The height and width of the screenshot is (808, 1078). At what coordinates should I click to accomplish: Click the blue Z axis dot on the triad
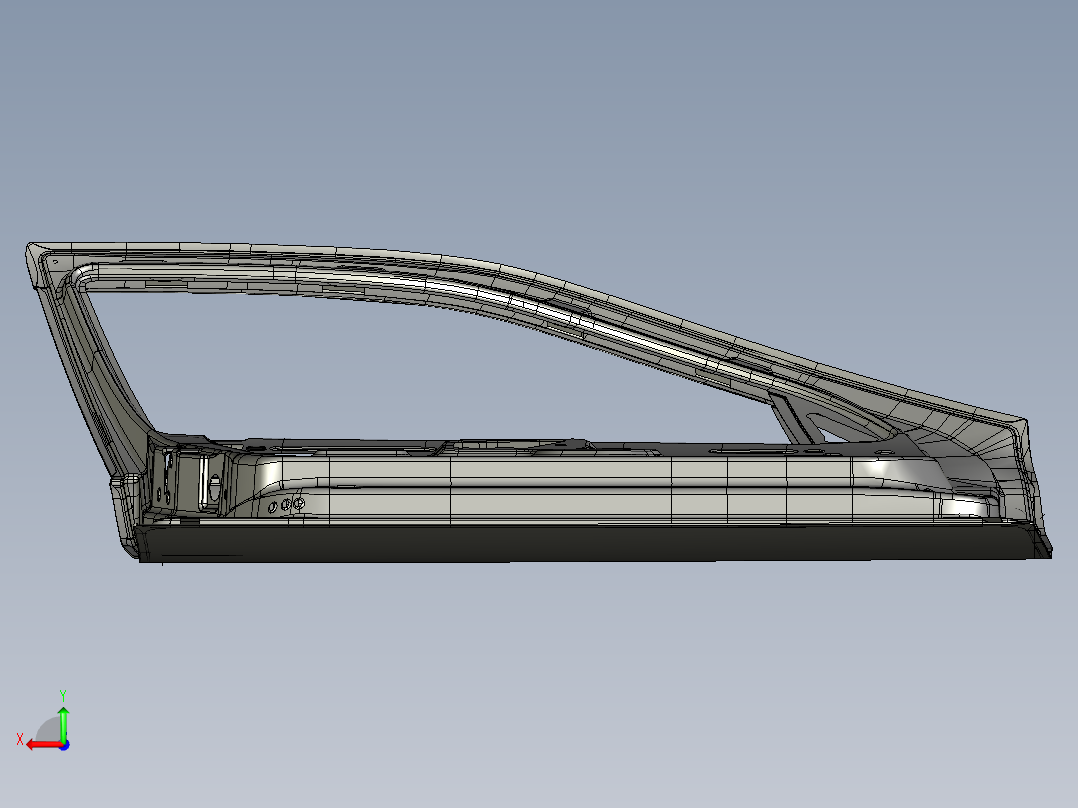(64, 745)
